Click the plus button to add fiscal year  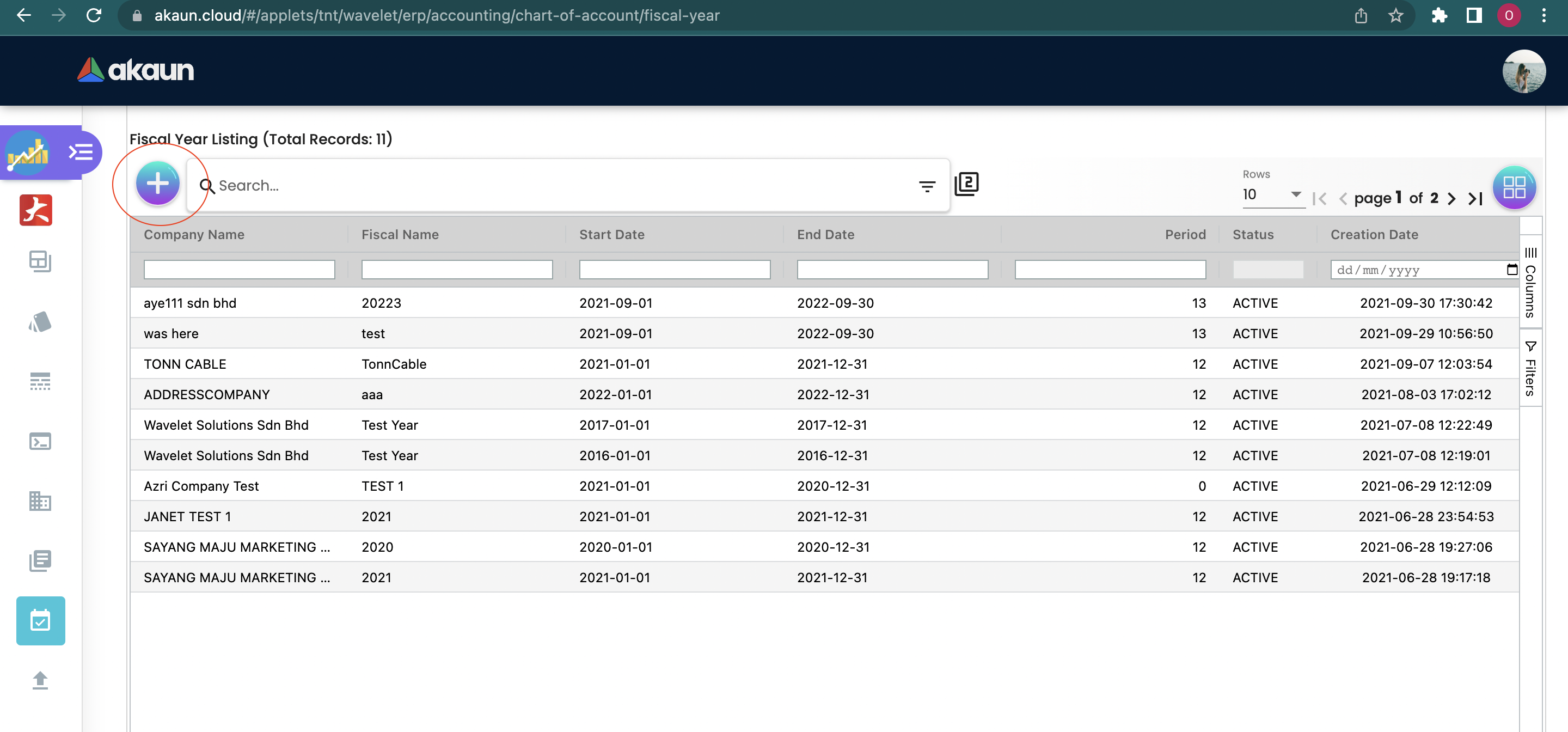pyautogui.click(x=158, y=184)
